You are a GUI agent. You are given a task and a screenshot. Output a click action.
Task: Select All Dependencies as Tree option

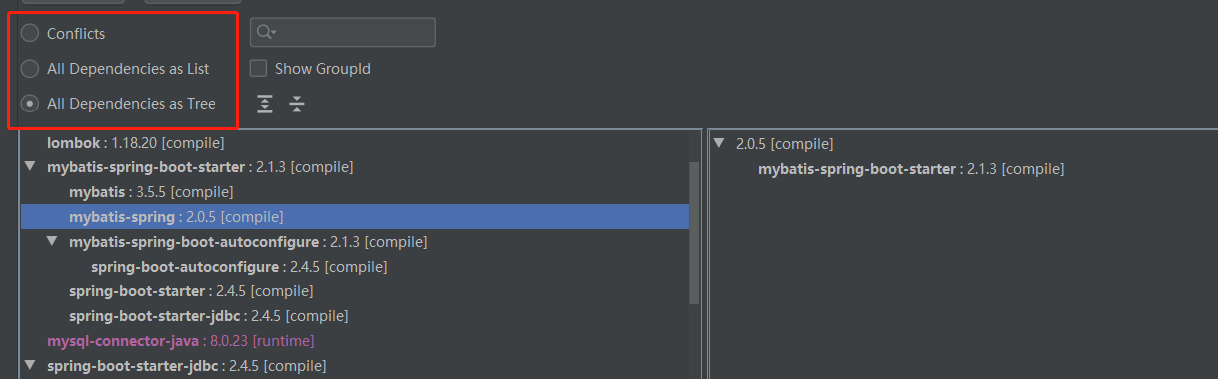30,103
